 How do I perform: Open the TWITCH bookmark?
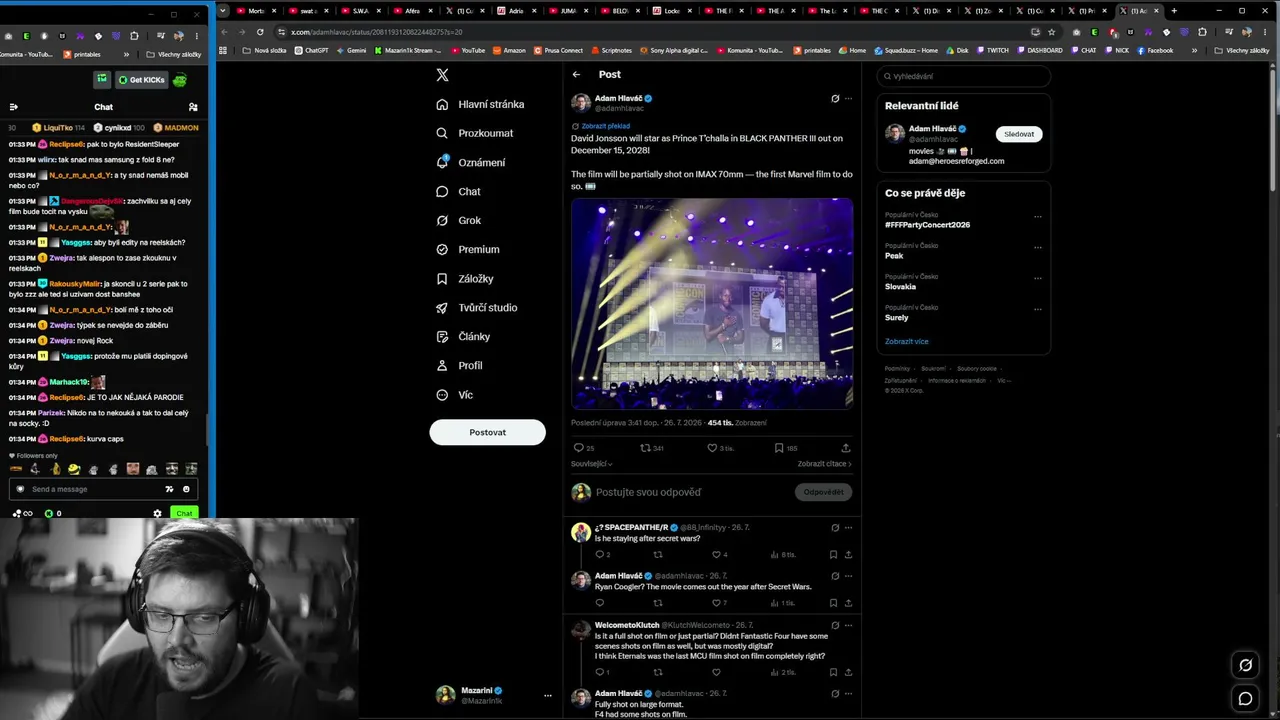[993, 50]
